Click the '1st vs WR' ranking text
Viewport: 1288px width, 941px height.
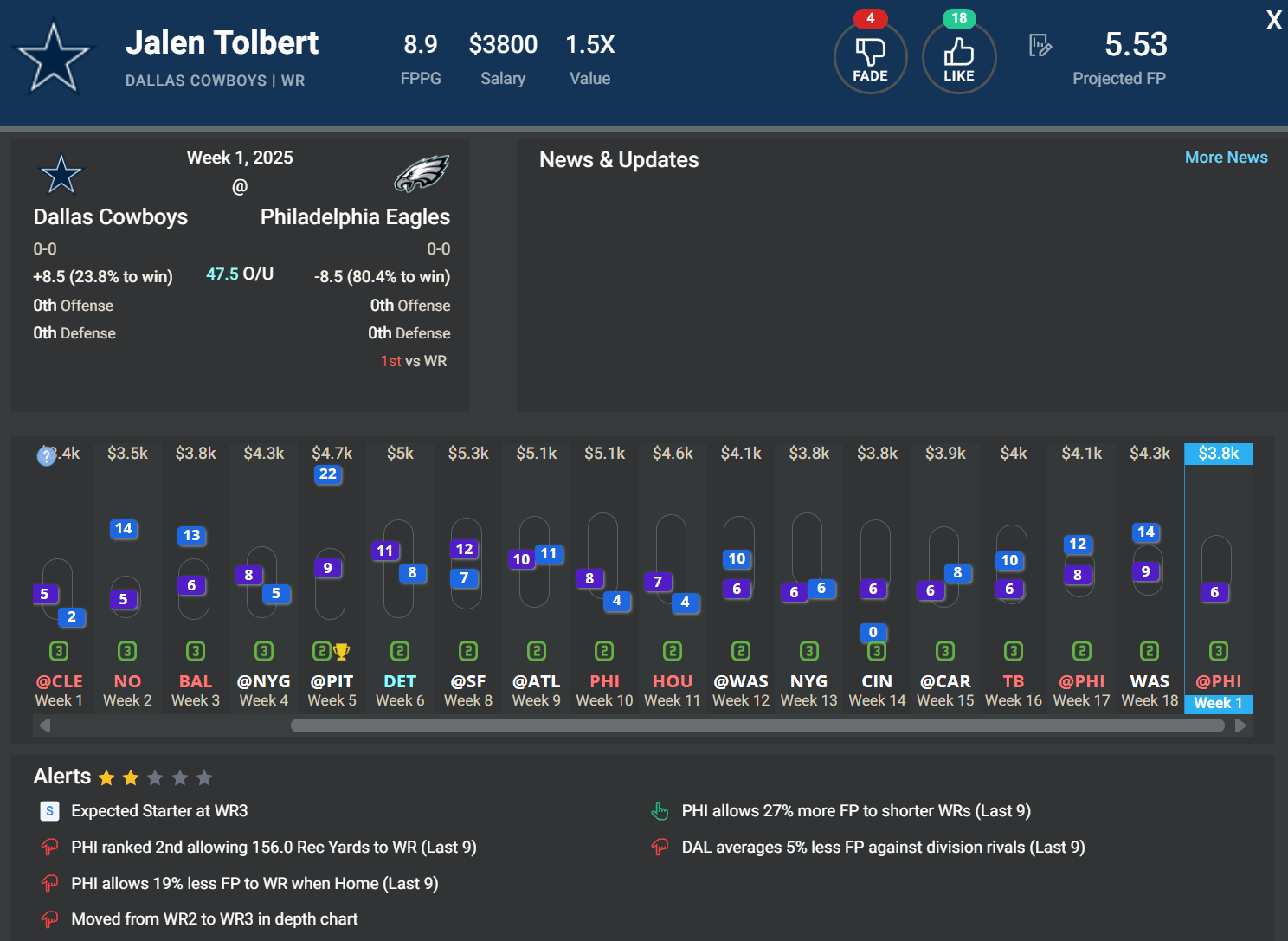pos(414,361)
